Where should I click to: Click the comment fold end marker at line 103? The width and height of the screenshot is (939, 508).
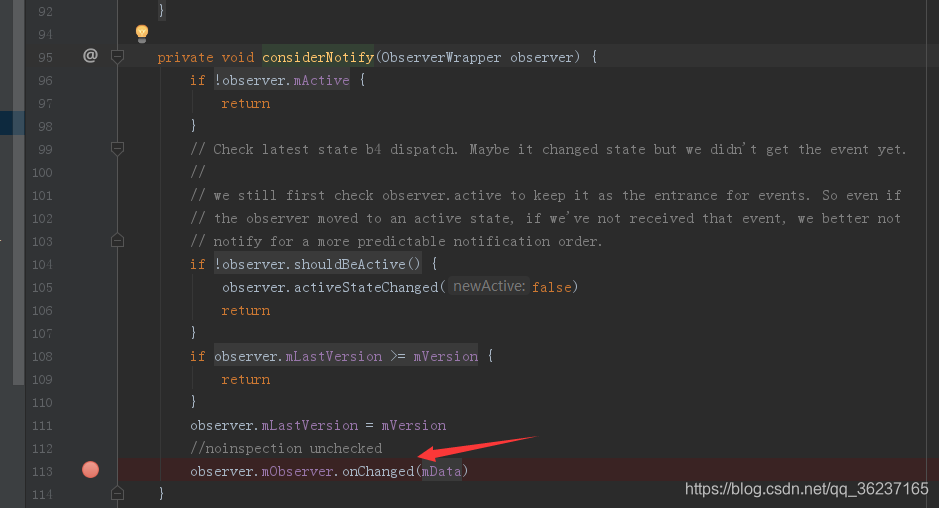pyautogui.click(x=117, y=241)
